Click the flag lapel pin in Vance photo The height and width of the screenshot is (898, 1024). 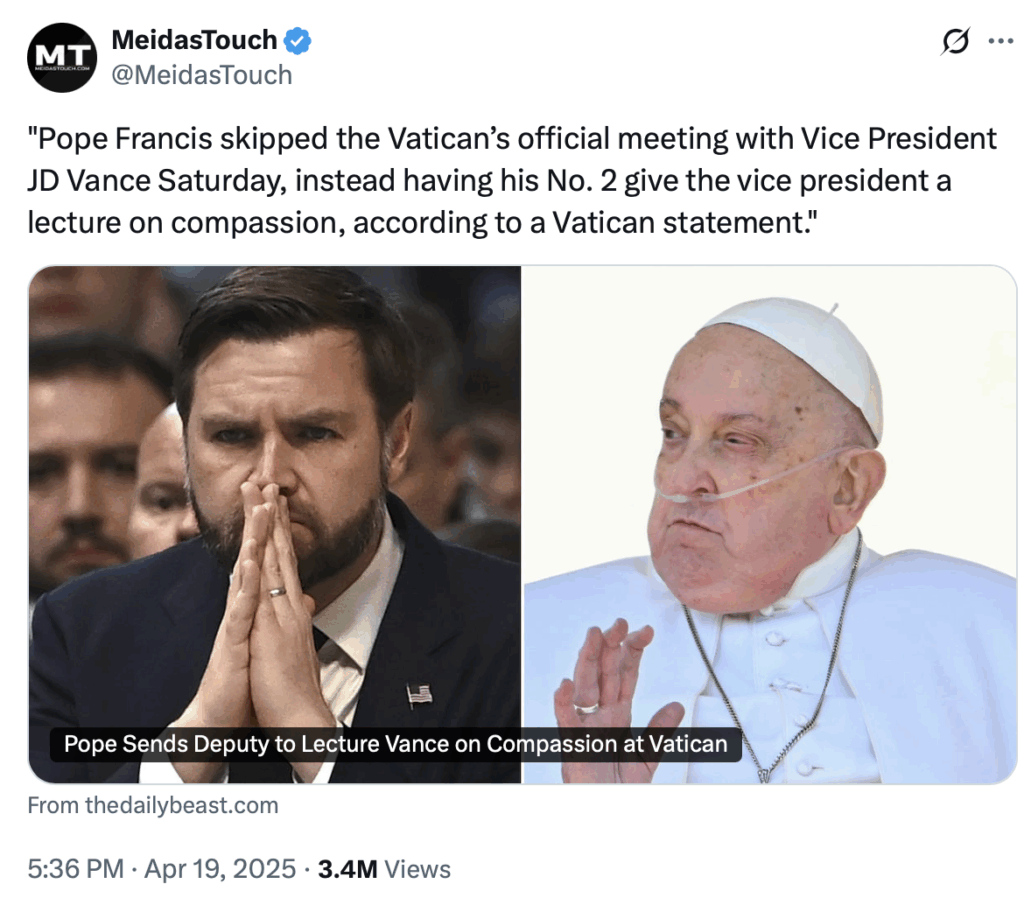point(419,694)
